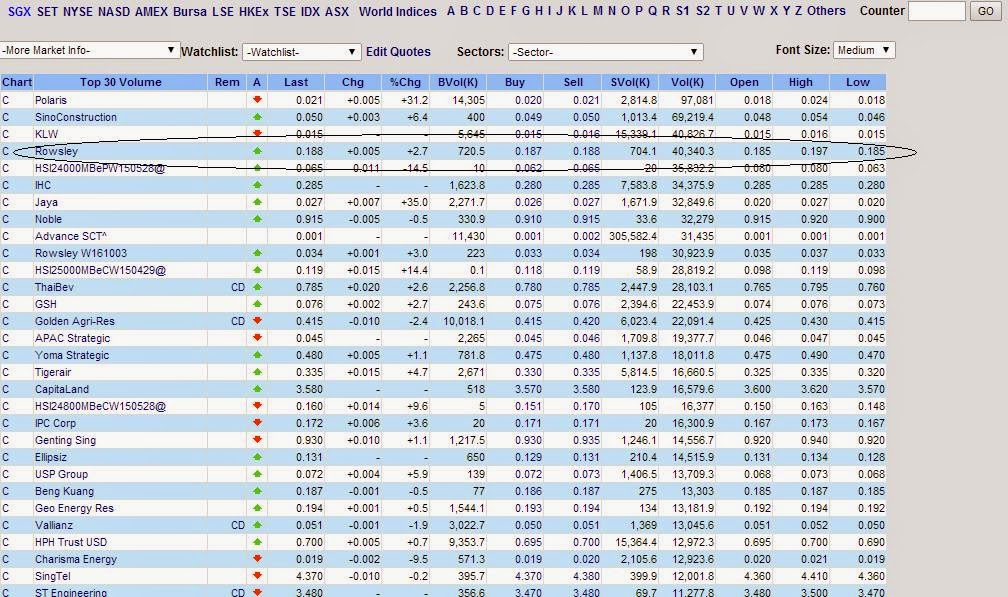Viewport: 1008px width, 597px height.
Task: Switch to the HKEx market tab
Action: [253, 12]
